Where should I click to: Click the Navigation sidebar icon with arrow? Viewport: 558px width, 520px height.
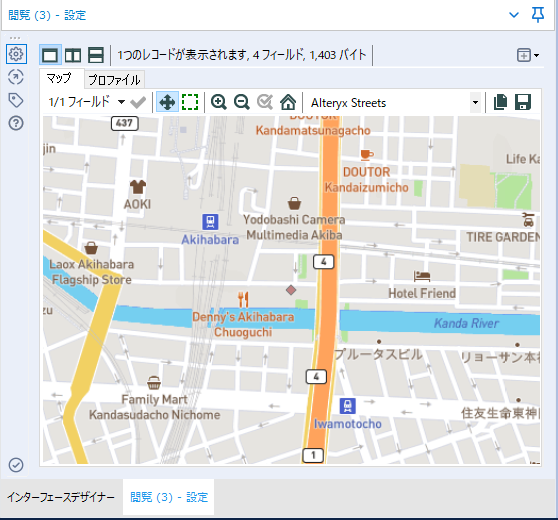(16, 77)
